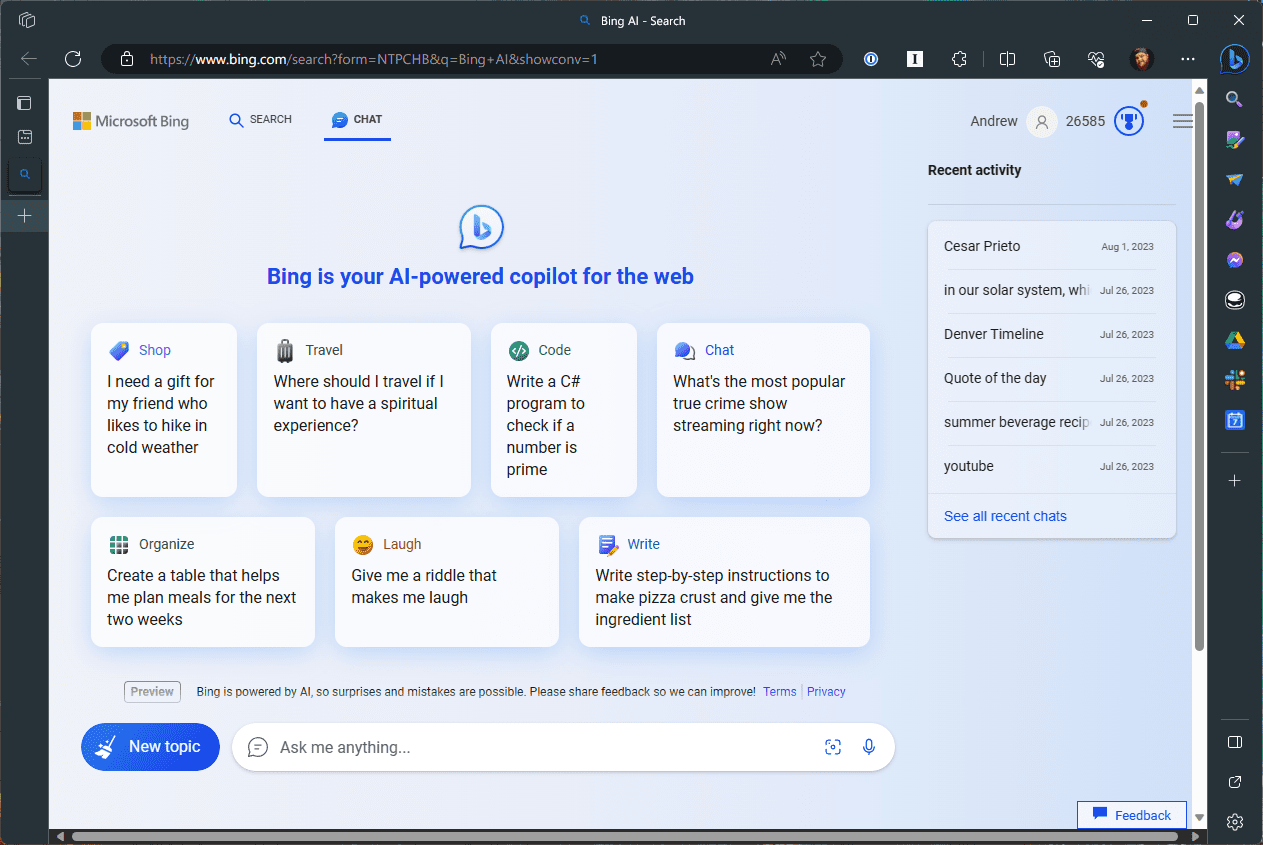Open the calendar sidebar app
Screen dimensions: 1263x845
click(x=1235, y=420)
